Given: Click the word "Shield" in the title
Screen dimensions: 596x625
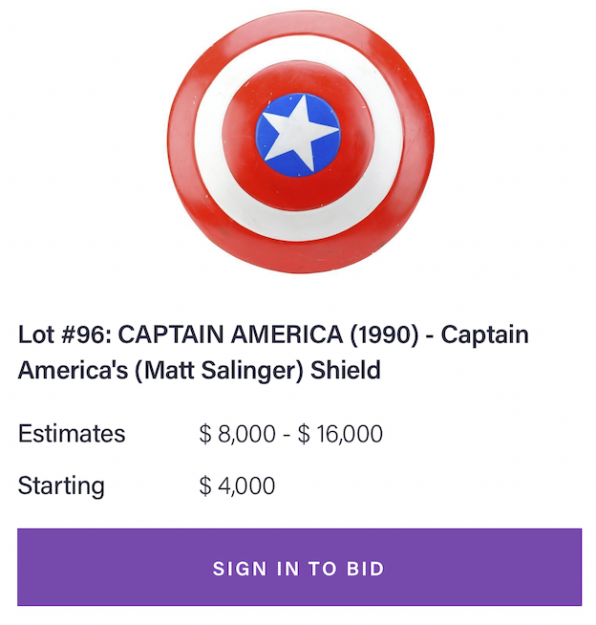Looking at the screenshot, I should [x=346, y=370].
